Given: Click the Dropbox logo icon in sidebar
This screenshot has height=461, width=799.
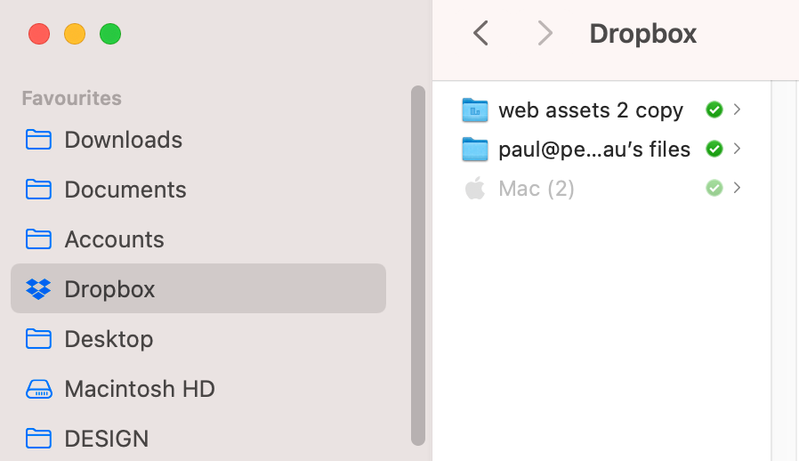Looking at the screenshot, I should coord(39,290).
